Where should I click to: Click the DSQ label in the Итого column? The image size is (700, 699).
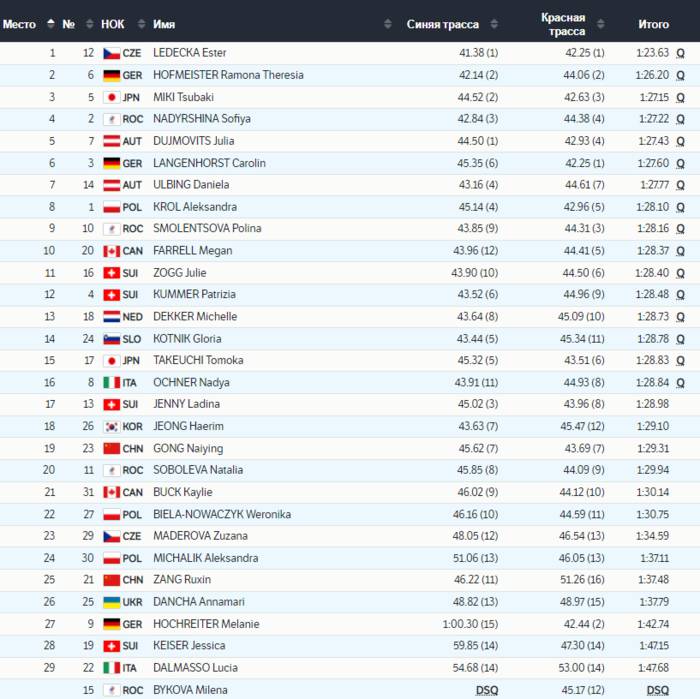657,690
